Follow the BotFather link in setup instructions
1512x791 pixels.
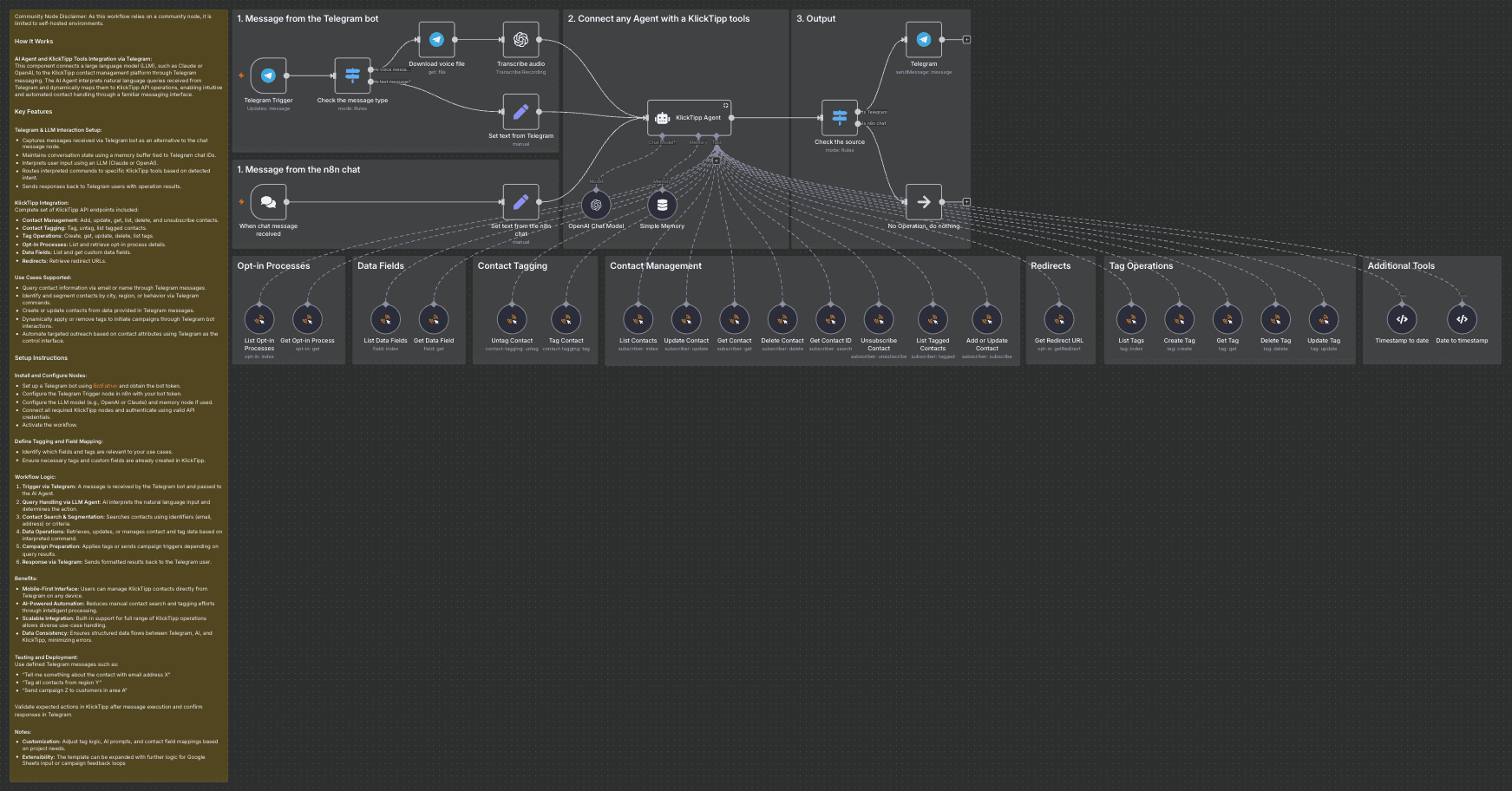tap(104, 386)
